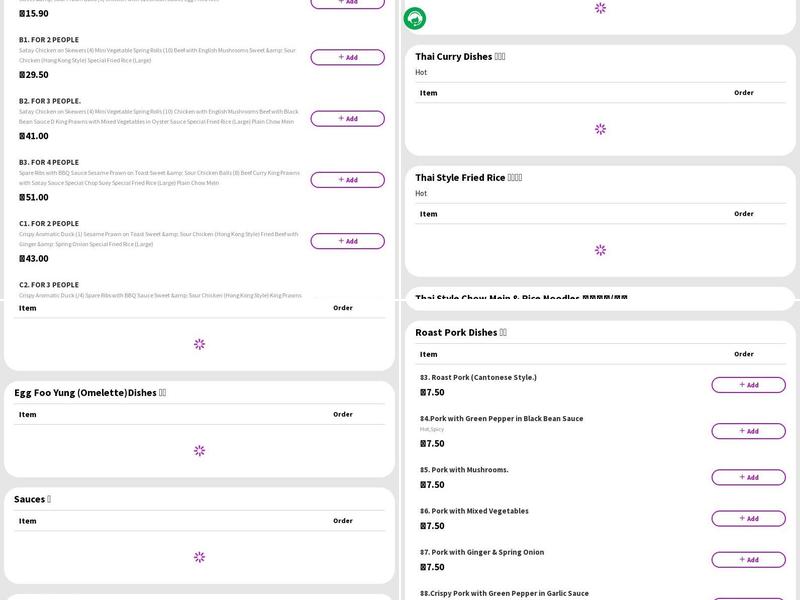Click the green round chef logo icon
Screen dimensions: 800x600
[x=414, y=18]
